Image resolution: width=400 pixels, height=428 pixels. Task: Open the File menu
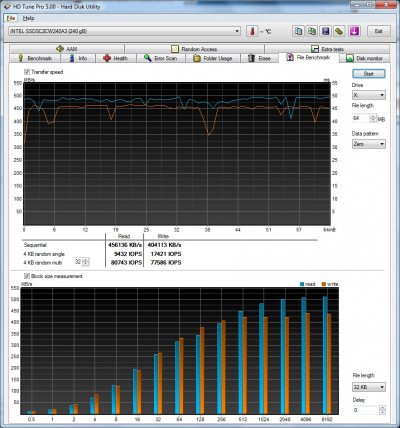(11, 18)
